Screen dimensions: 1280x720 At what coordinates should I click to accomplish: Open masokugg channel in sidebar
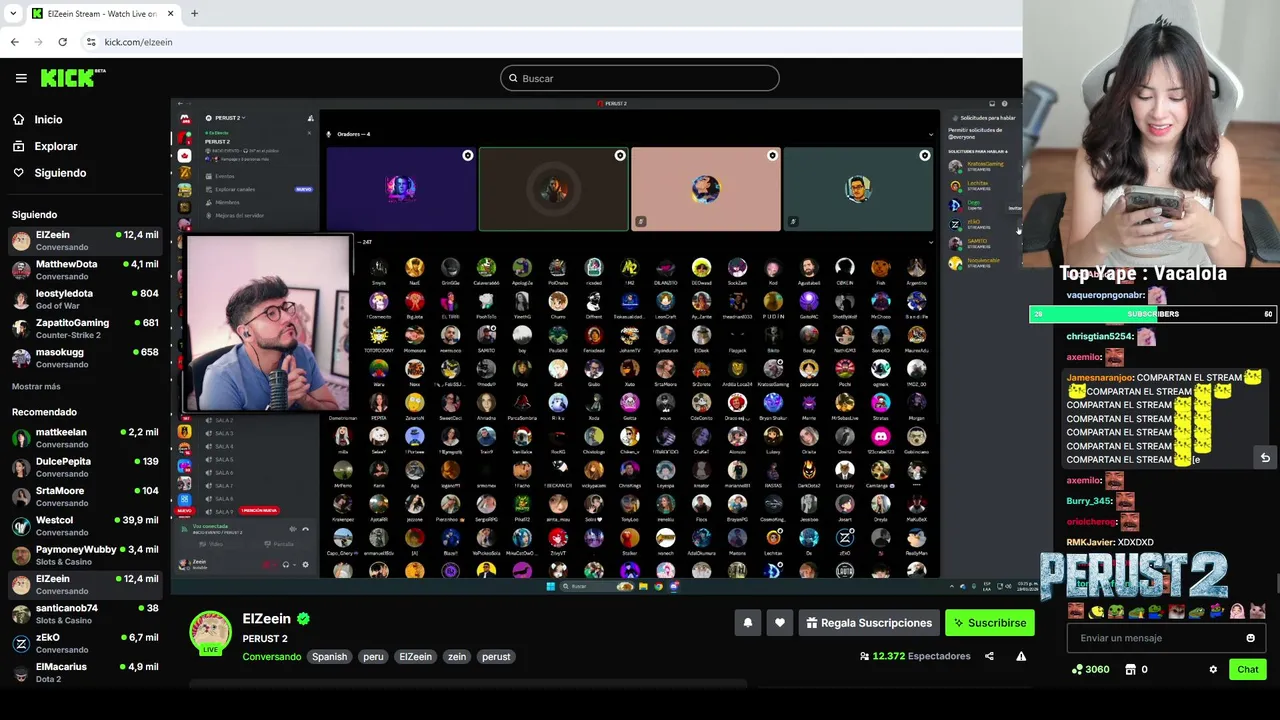pyautogui.click(x=85, y=358)
